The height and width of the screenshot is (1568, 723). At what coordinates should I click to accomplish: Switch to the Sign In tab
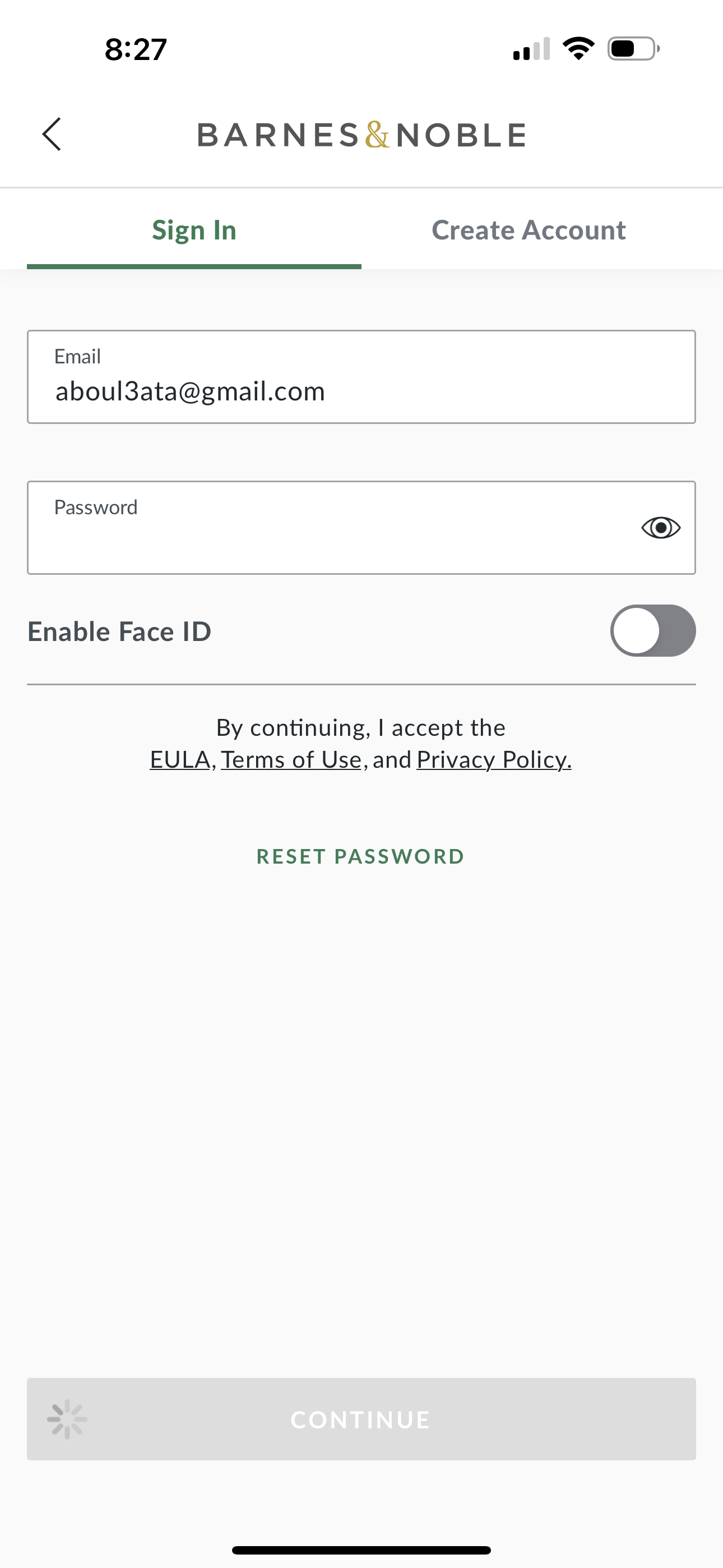(x=194, y=230)
